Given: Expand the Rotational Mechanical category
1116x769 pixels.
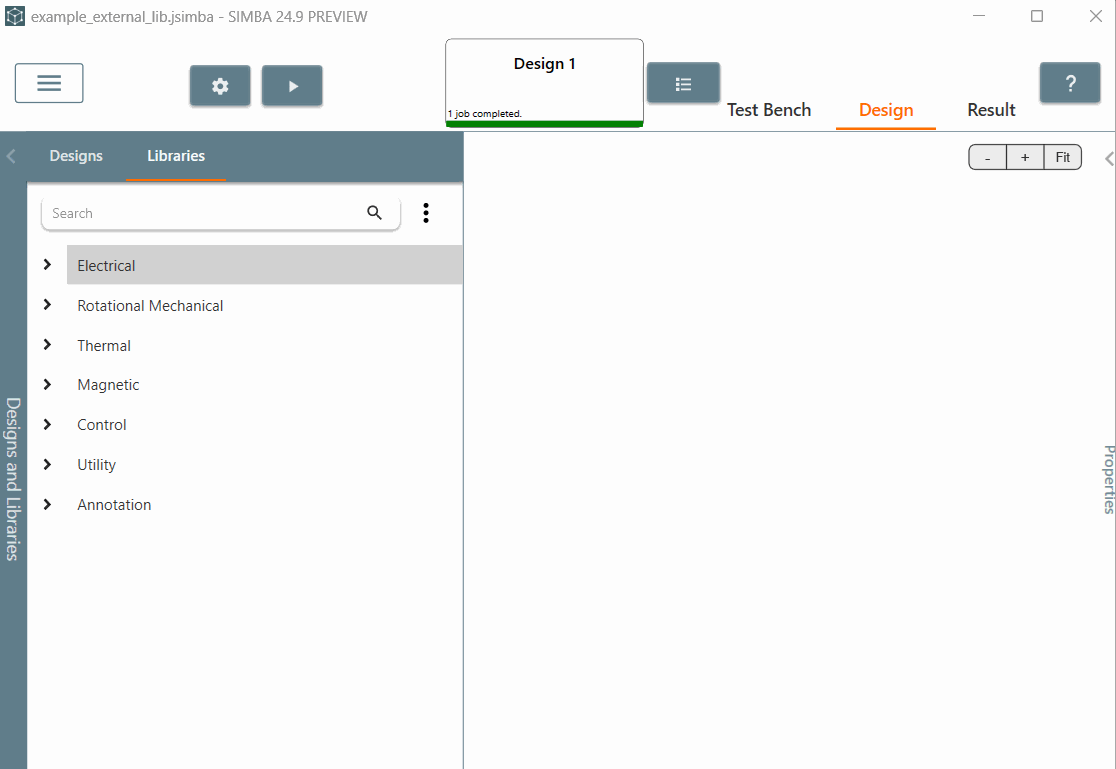Looking at the screenshot, I should [47, 305].
